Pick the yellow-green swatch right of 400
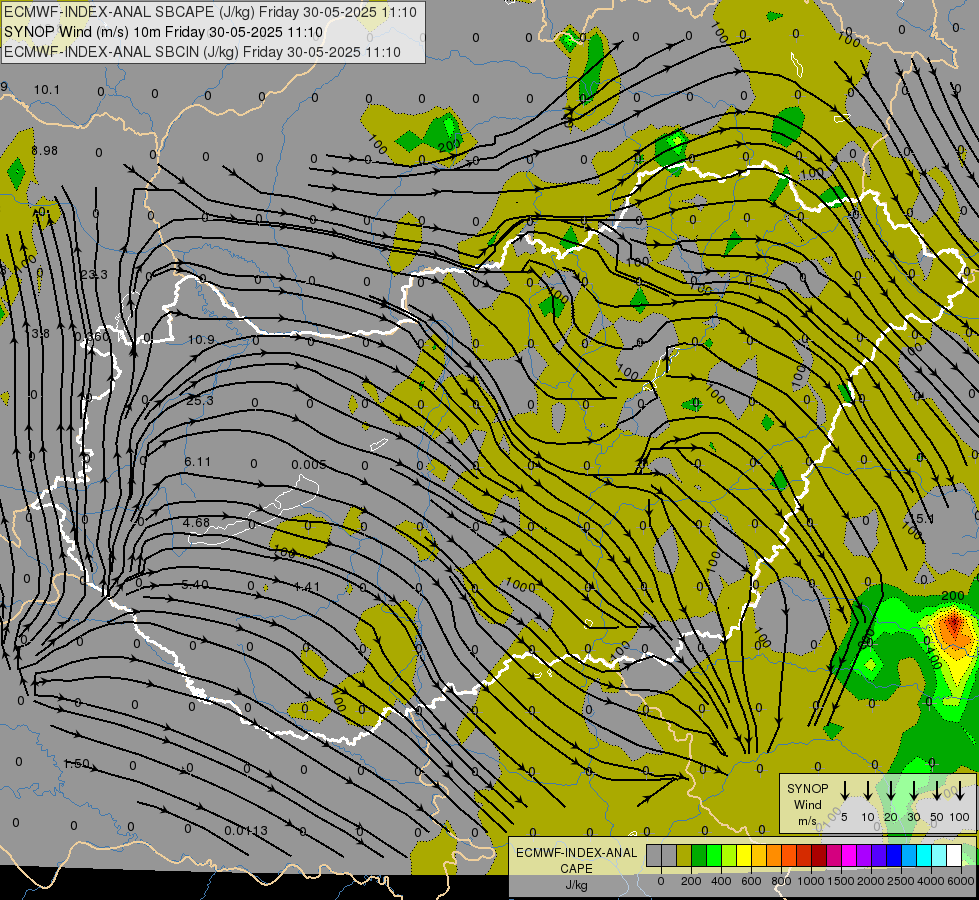The width and height of the screenshot is (979, 900). (x=729, y=855)
